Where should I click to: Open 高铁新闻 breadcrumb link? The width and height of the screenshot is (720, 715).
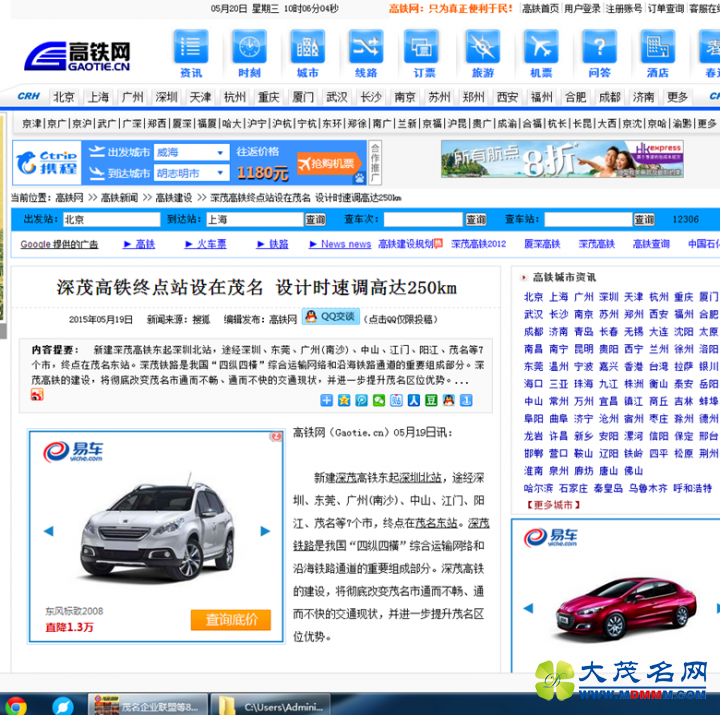pos(119,197)
